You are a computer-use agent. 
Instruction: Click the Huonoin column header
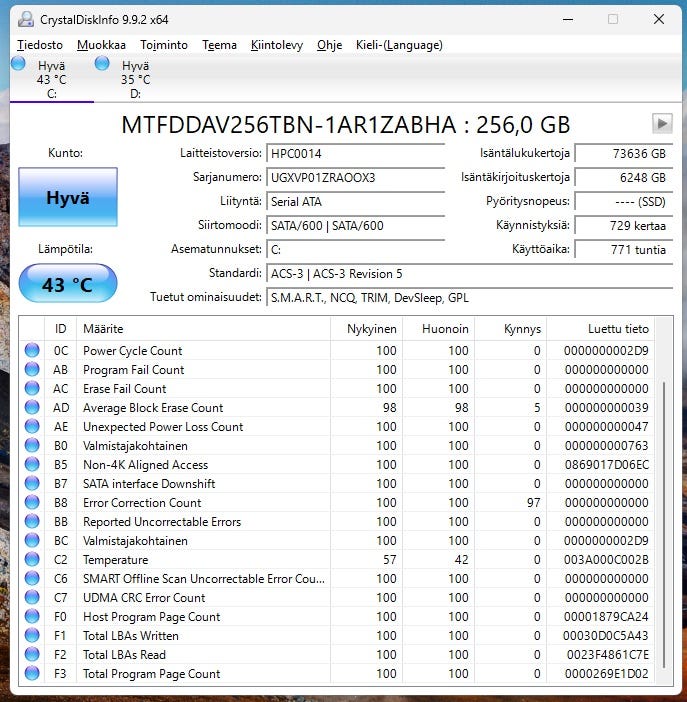tap(439, 329)
